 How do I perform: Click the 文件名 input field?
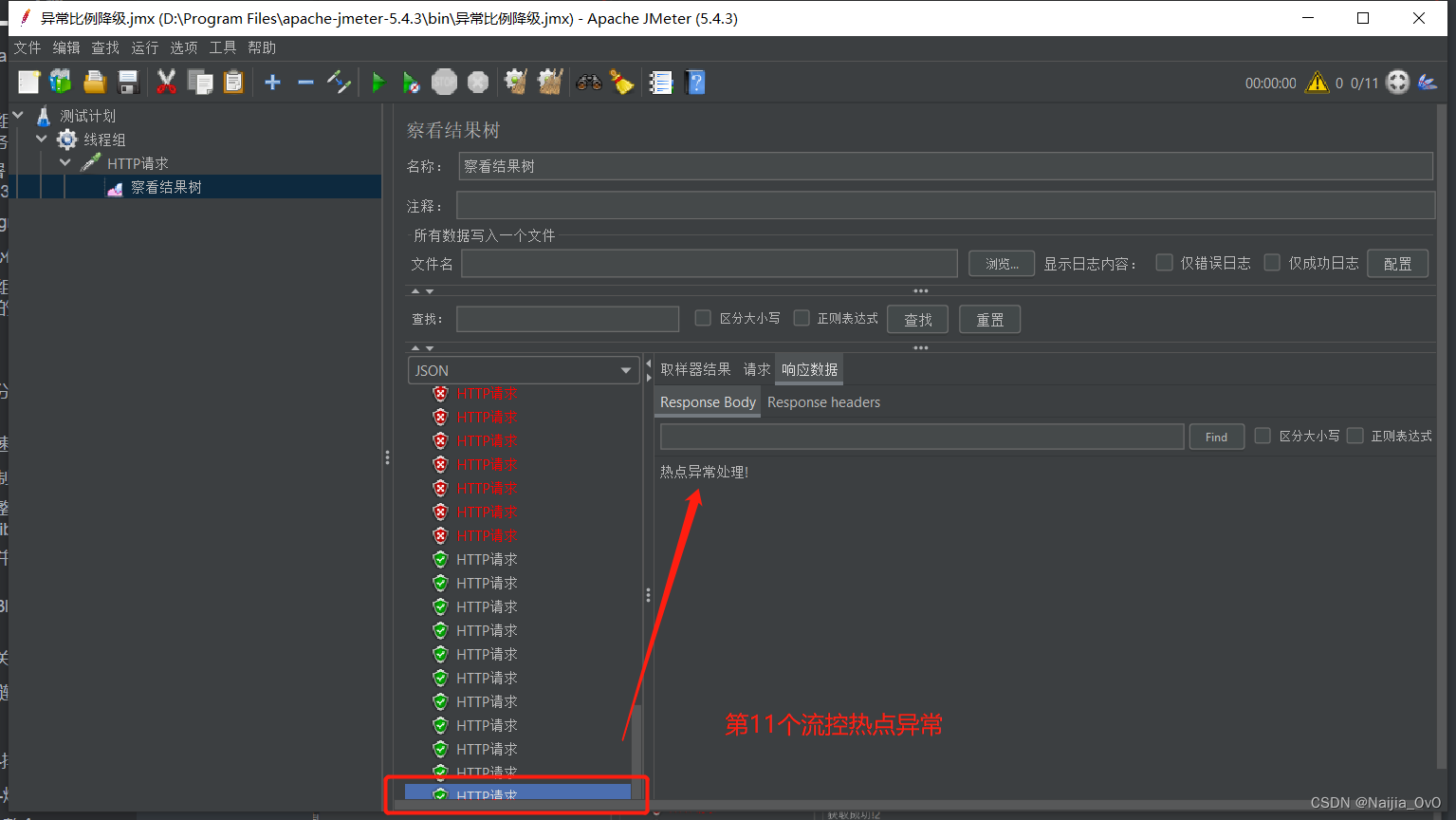tap(710, 264)
